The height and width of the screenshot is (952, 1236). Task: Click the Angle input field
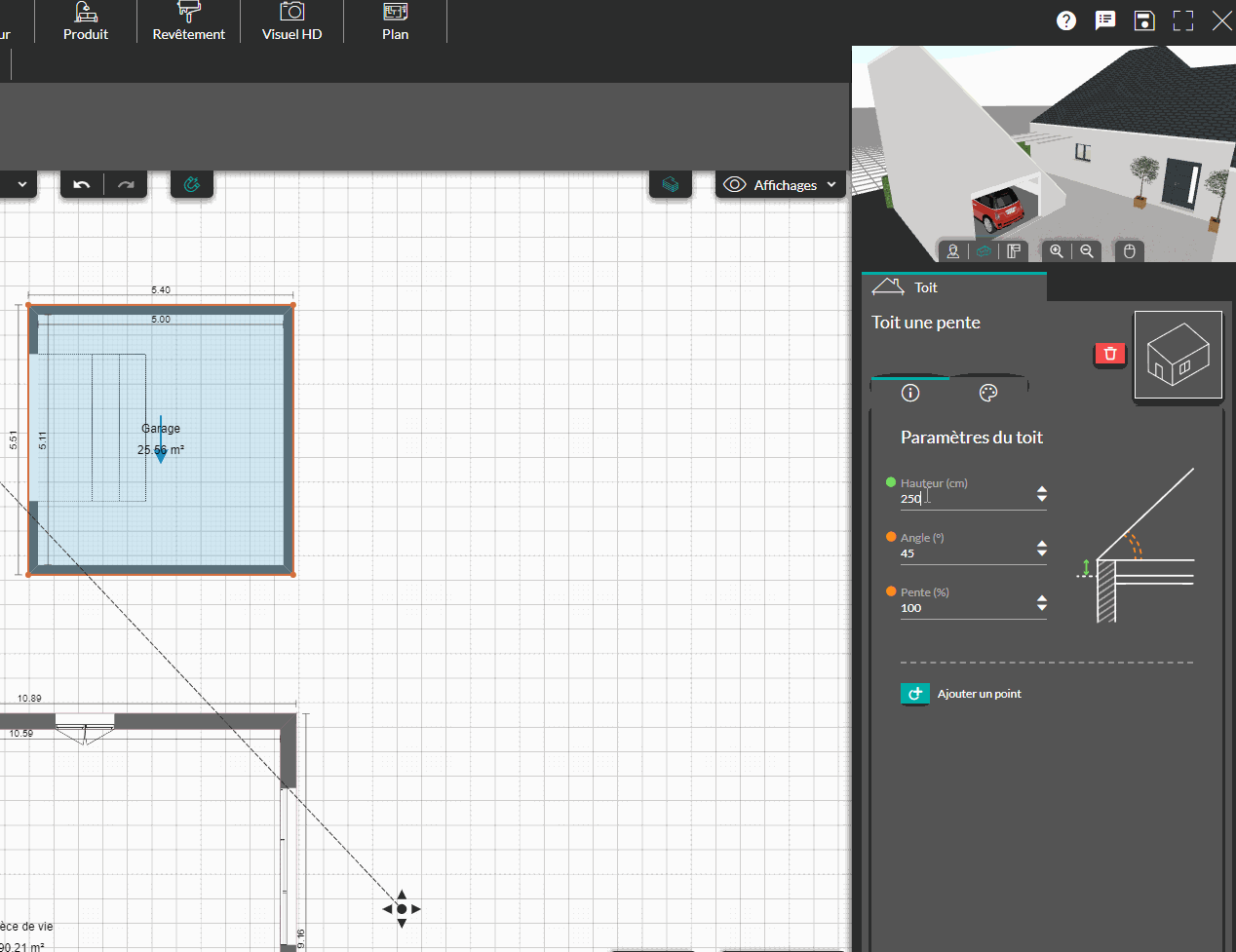click(965, 553)
